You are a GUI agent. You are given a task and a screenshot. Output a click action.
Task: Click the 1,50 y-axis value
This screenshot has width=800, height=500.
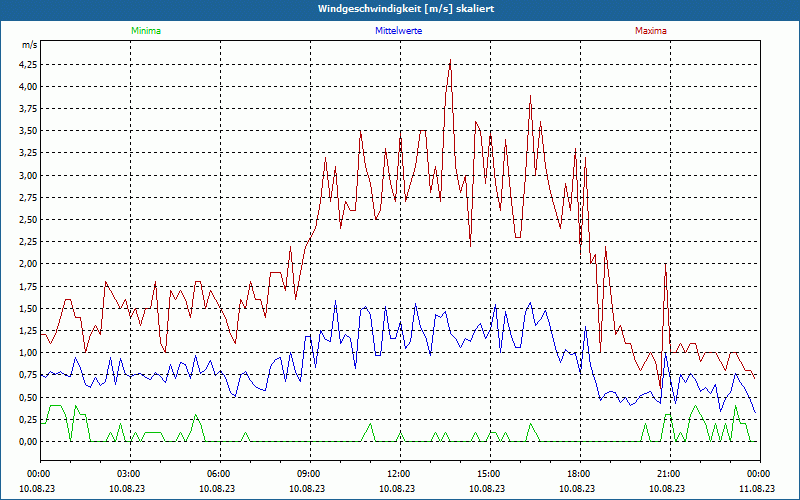click(x=28, y=309)
